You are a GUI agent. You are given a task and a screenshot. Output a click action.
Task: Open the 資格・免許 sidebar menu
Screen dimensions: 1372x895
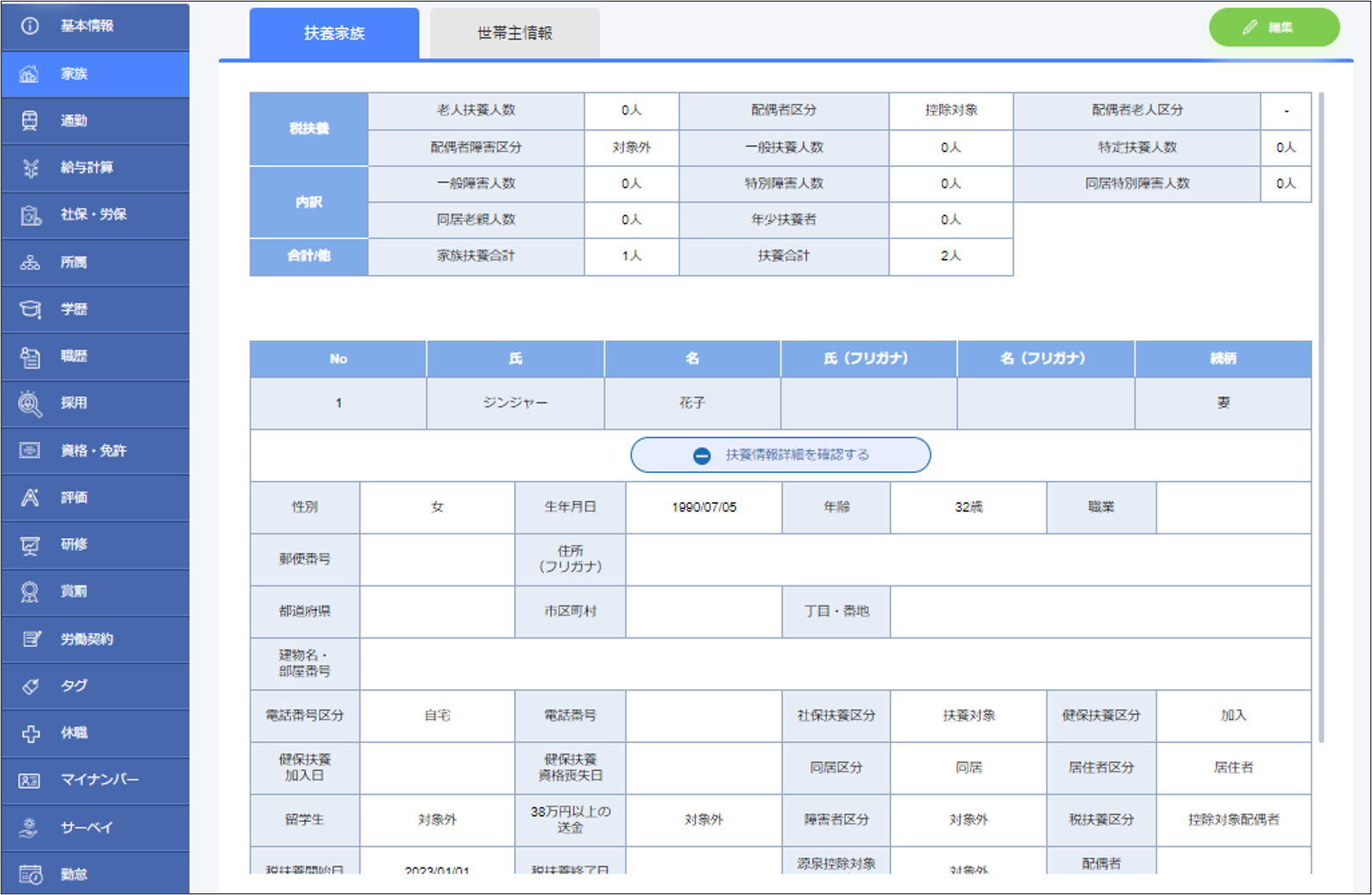click(x=93, y=451)
